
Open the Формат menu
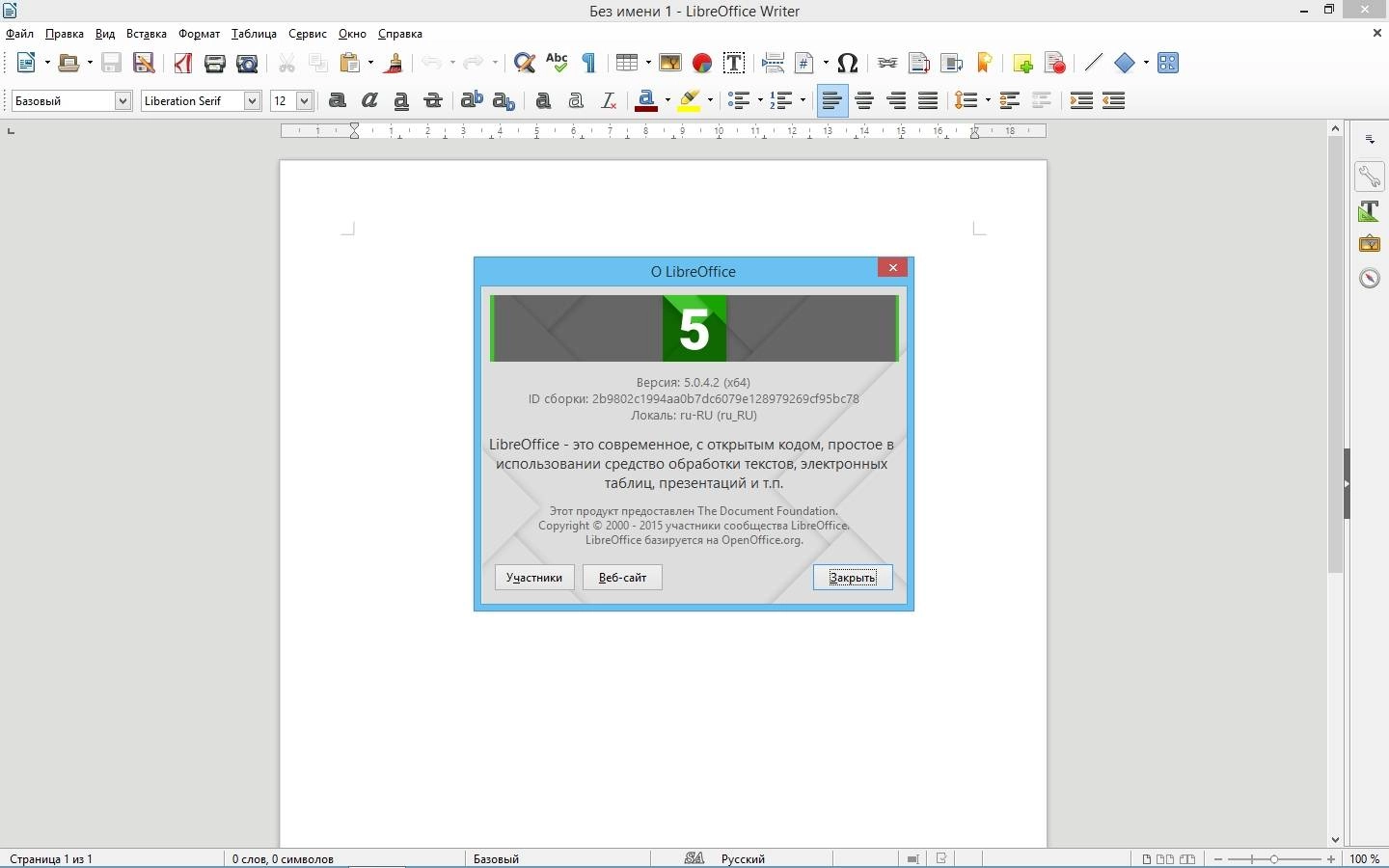199,34
